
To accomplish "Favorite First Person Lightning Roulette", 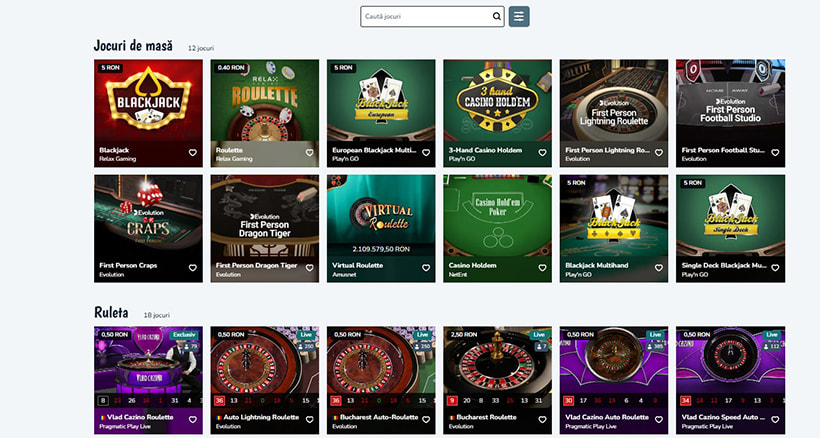I will click(x=658, y=153).
